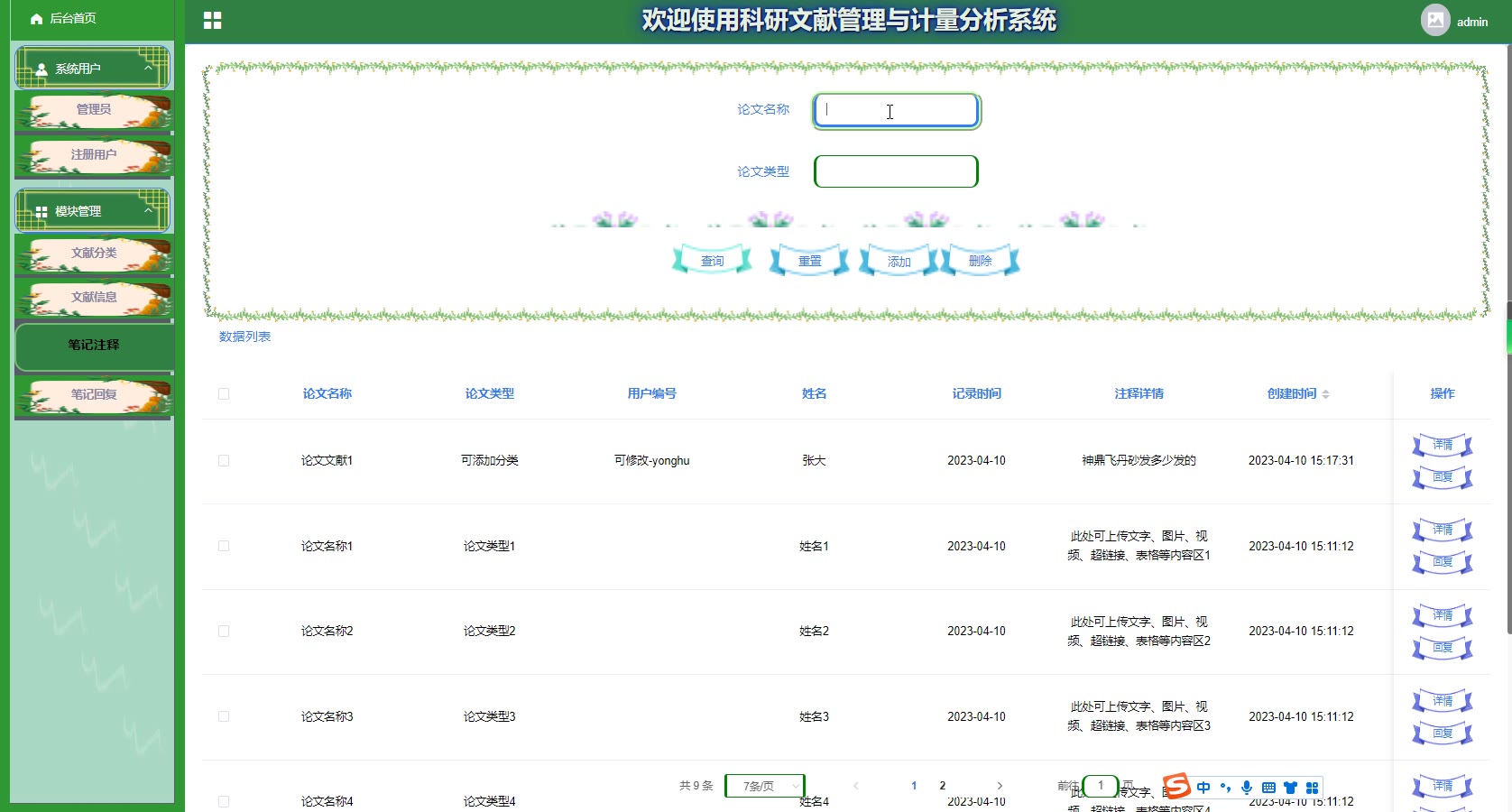Viewport: 1512px width, 812px height.
Task: Click the grid menu icon in header
Action: (x=212, y=21)
